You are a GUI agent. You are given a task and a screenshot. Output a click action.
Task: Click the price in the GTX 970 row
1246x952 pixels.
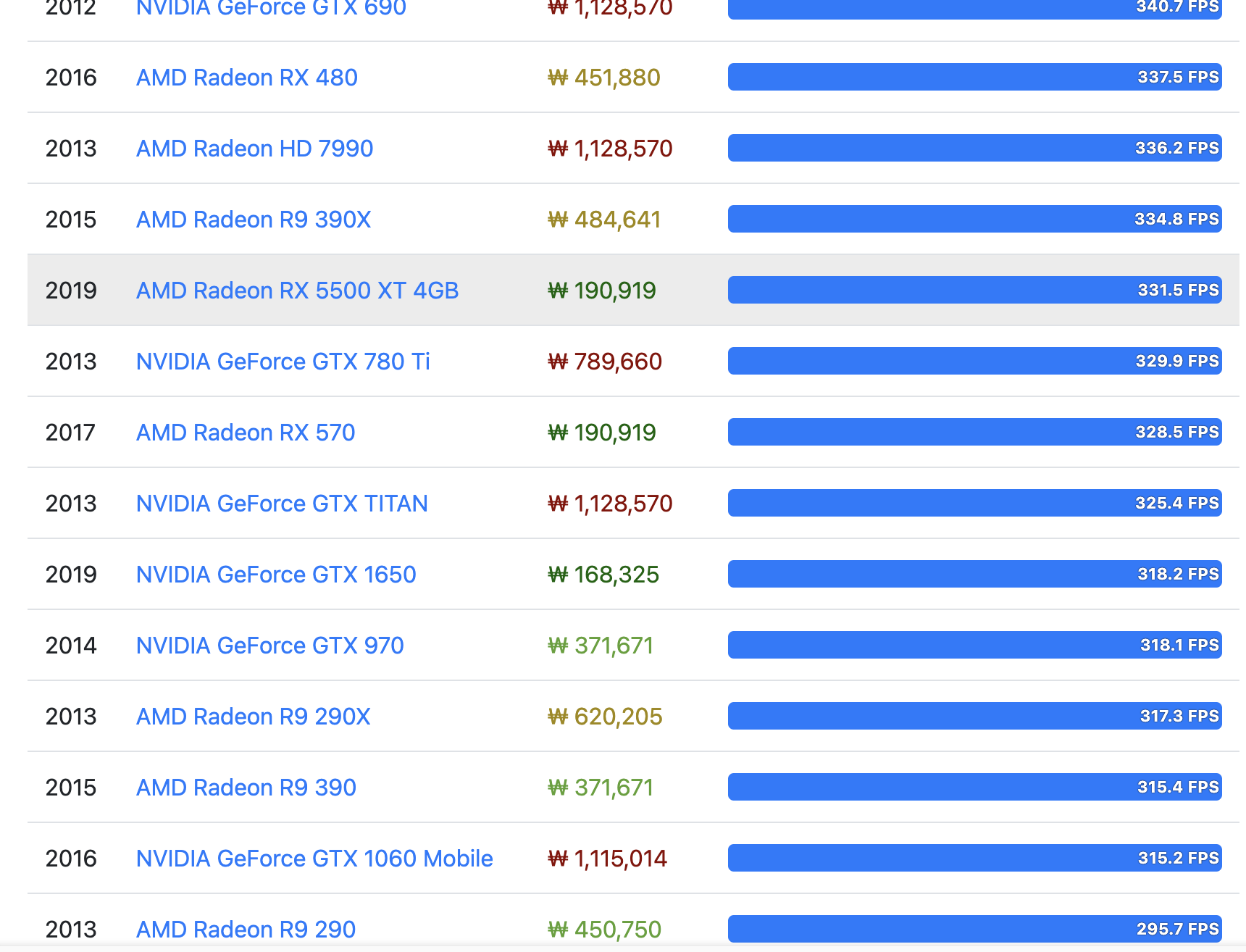[601, 646]
